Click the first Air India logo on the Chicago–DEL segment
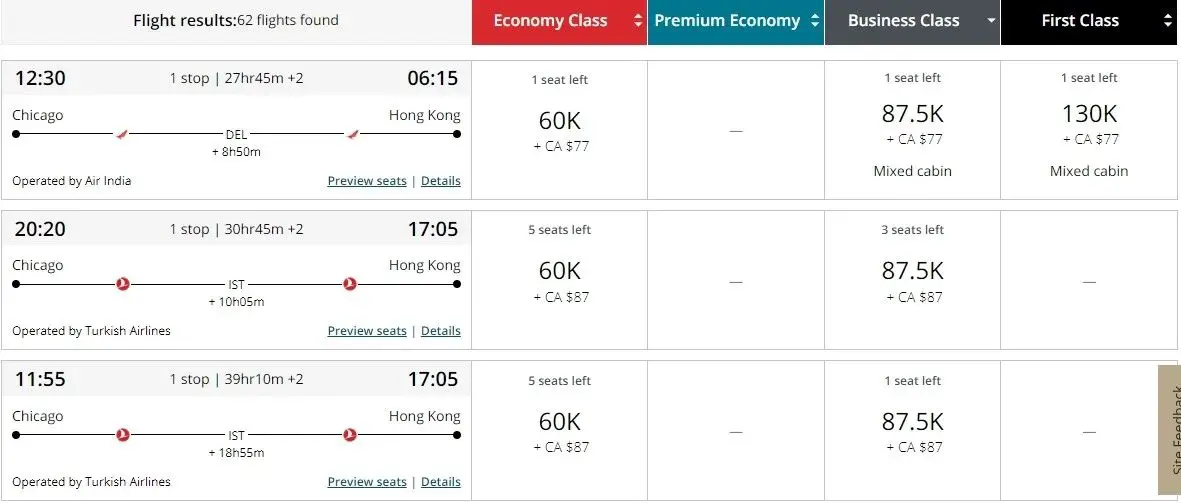Screen dimensions: 1181x503 (123, 134)
